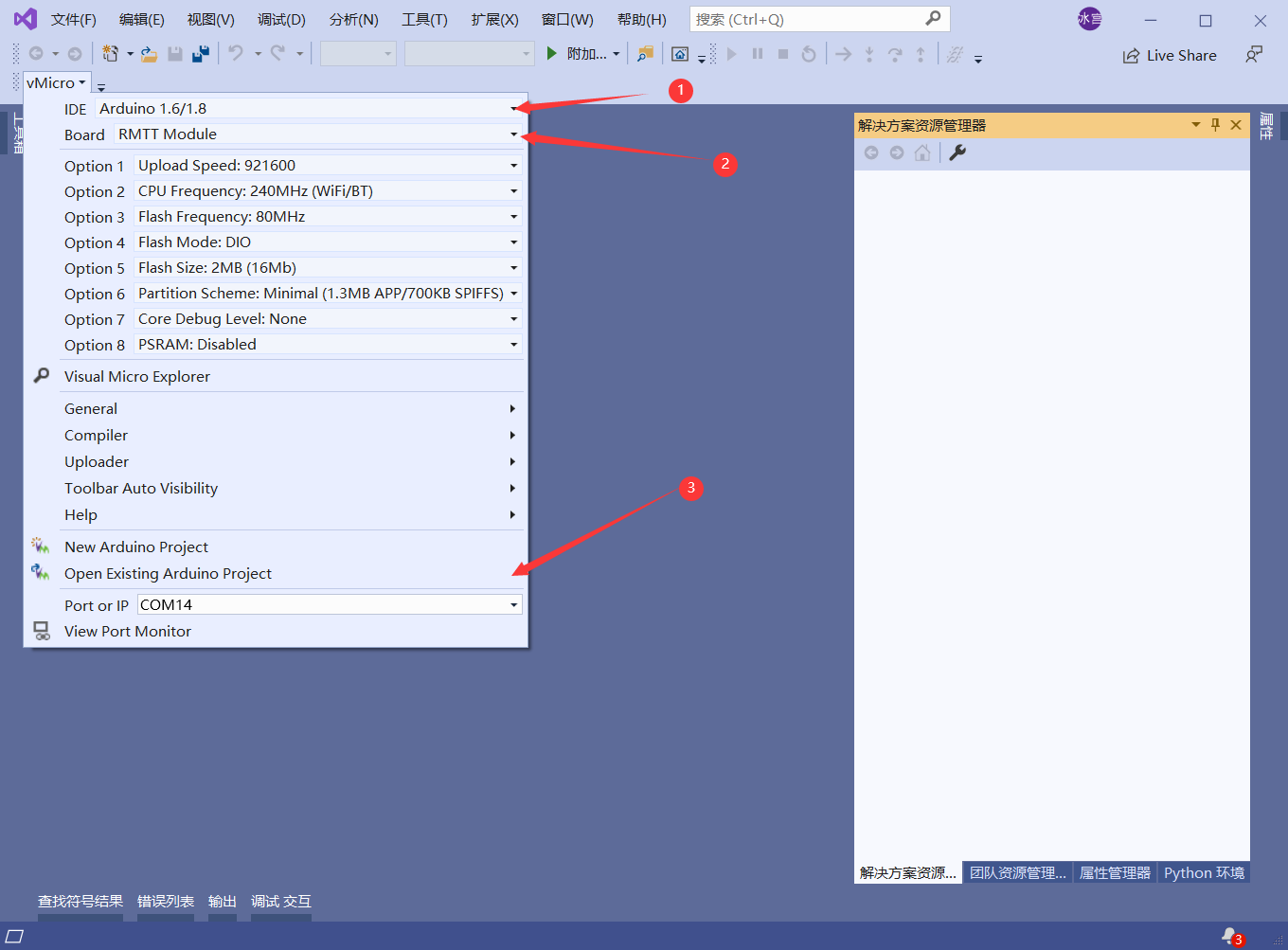
Task: Click the status bar window icon
Action: pyautogui.click(x=15, y=936)
